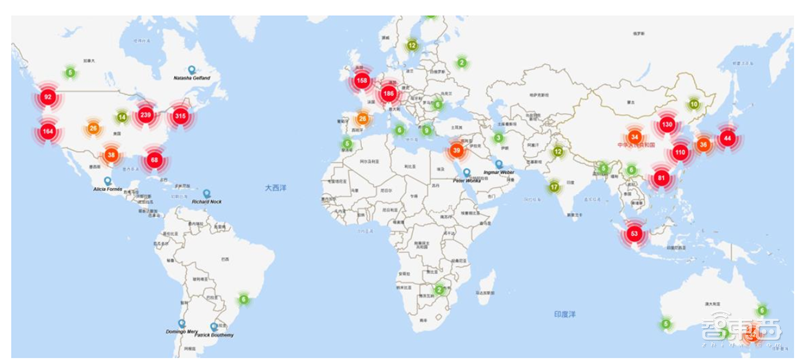This screenshot has width=800, height=364.
Task: Expand the red 186 cluster in Europe
Action: [389, 93]
